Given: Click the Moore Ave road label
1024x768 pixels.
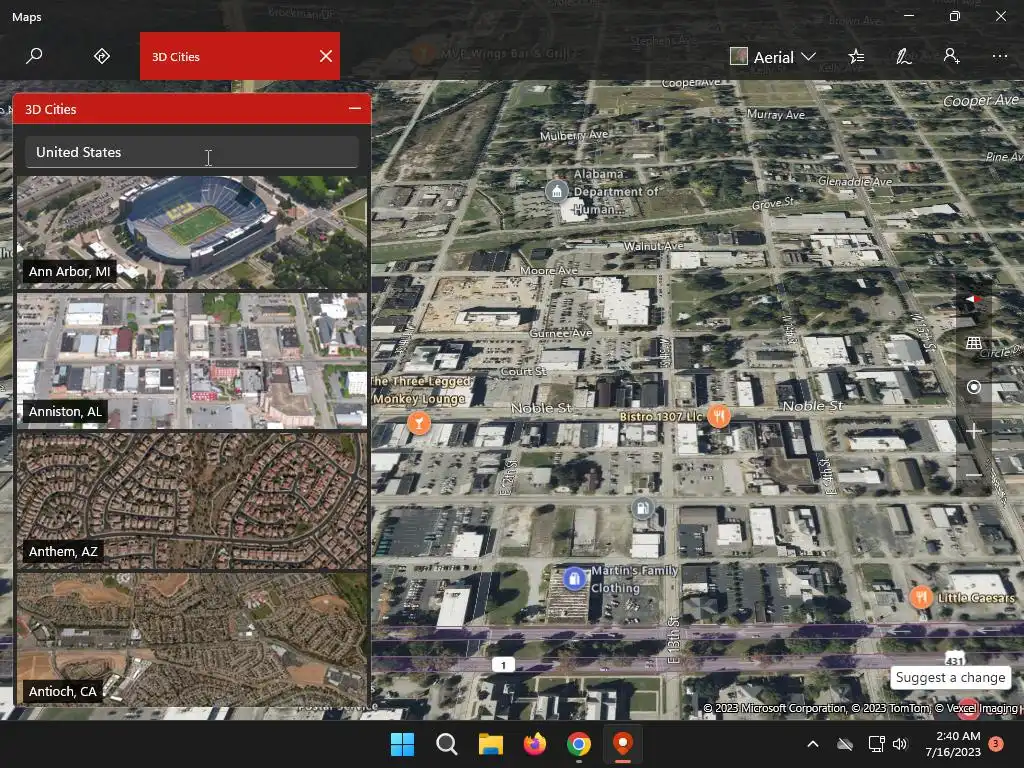Looking at the screenshot, I should pos(549,270).
